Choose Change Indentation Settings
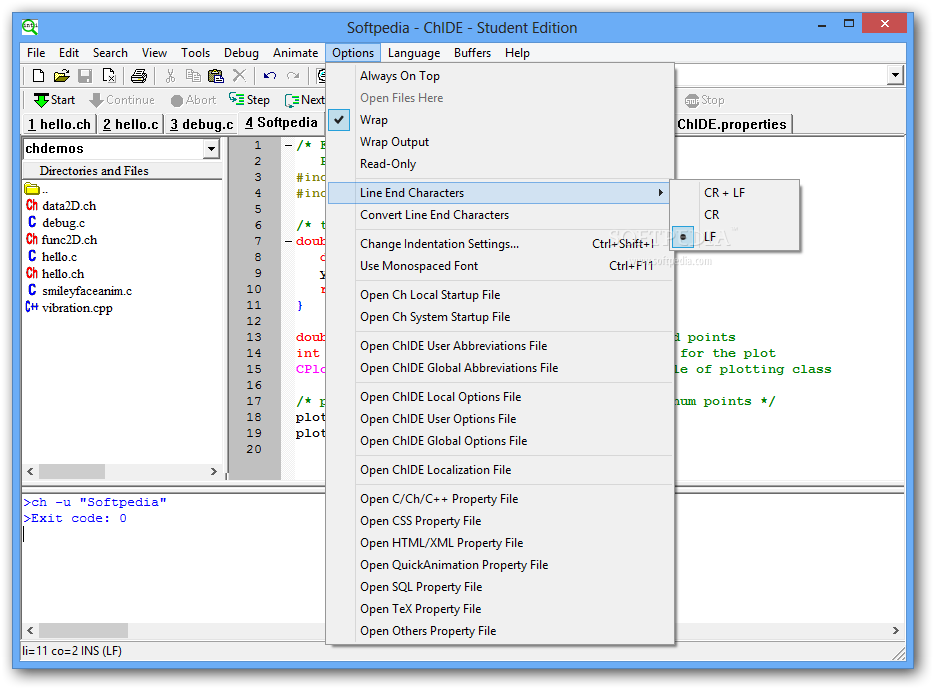The width and height of the screenshot is (934, 689). click(501, 244)
